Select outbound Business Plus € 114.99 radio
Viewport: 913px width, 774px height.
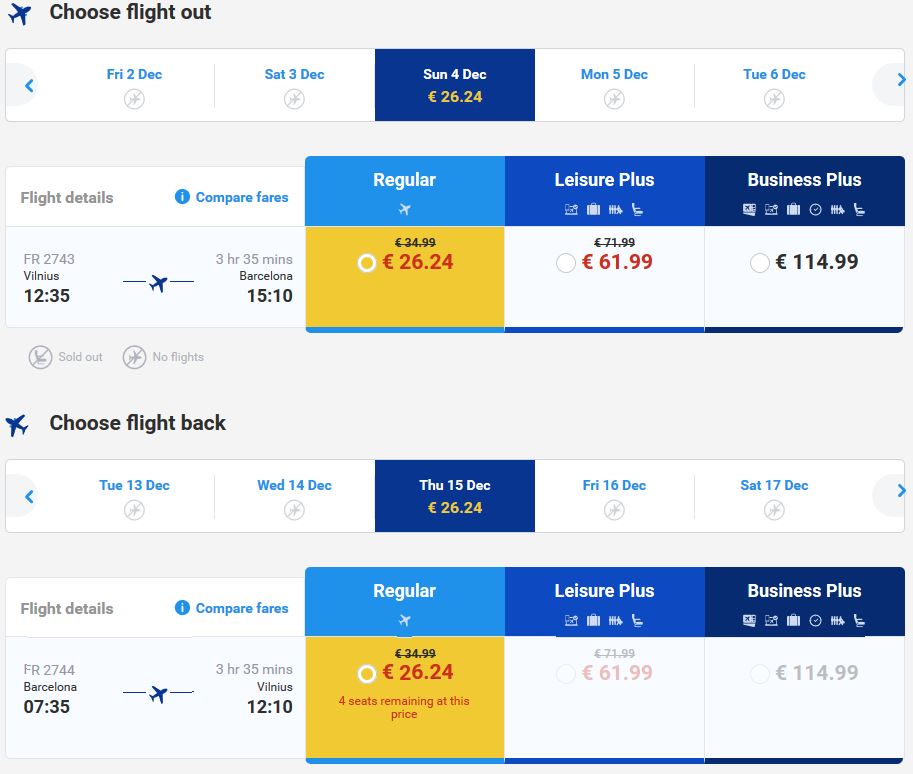760,263
